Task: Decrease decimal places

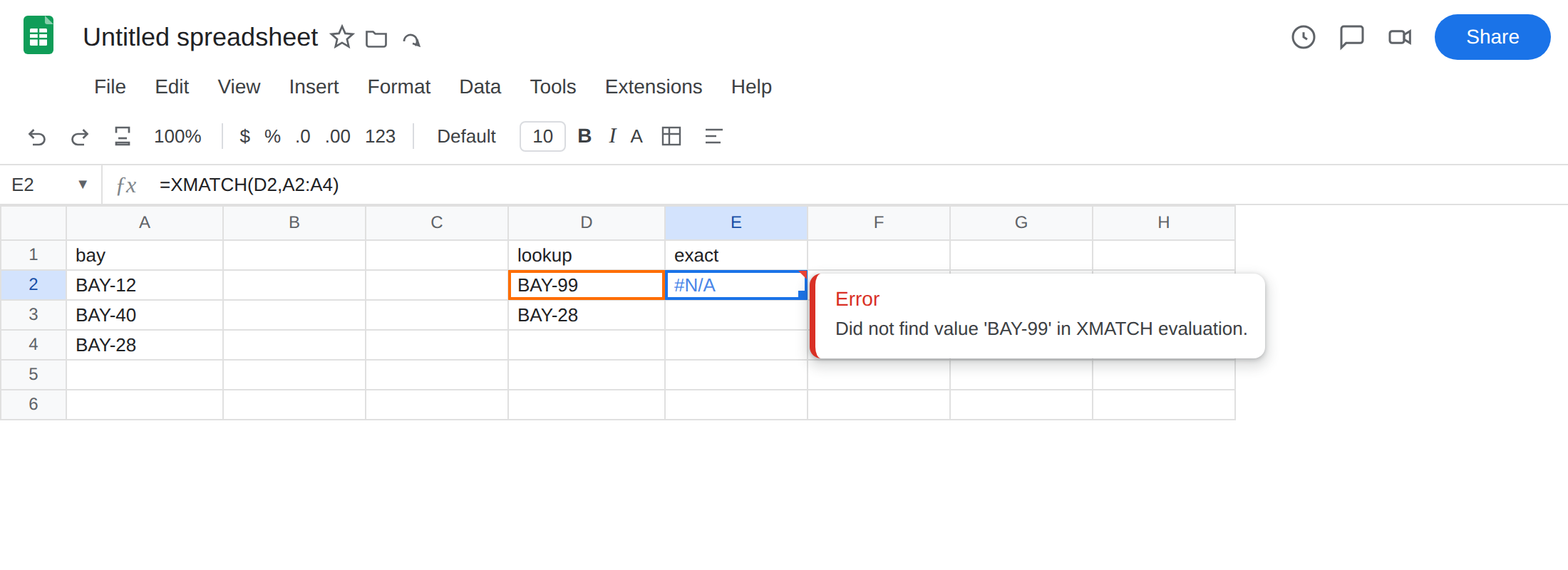Action: pyautogui.click(x=303, y=136)
